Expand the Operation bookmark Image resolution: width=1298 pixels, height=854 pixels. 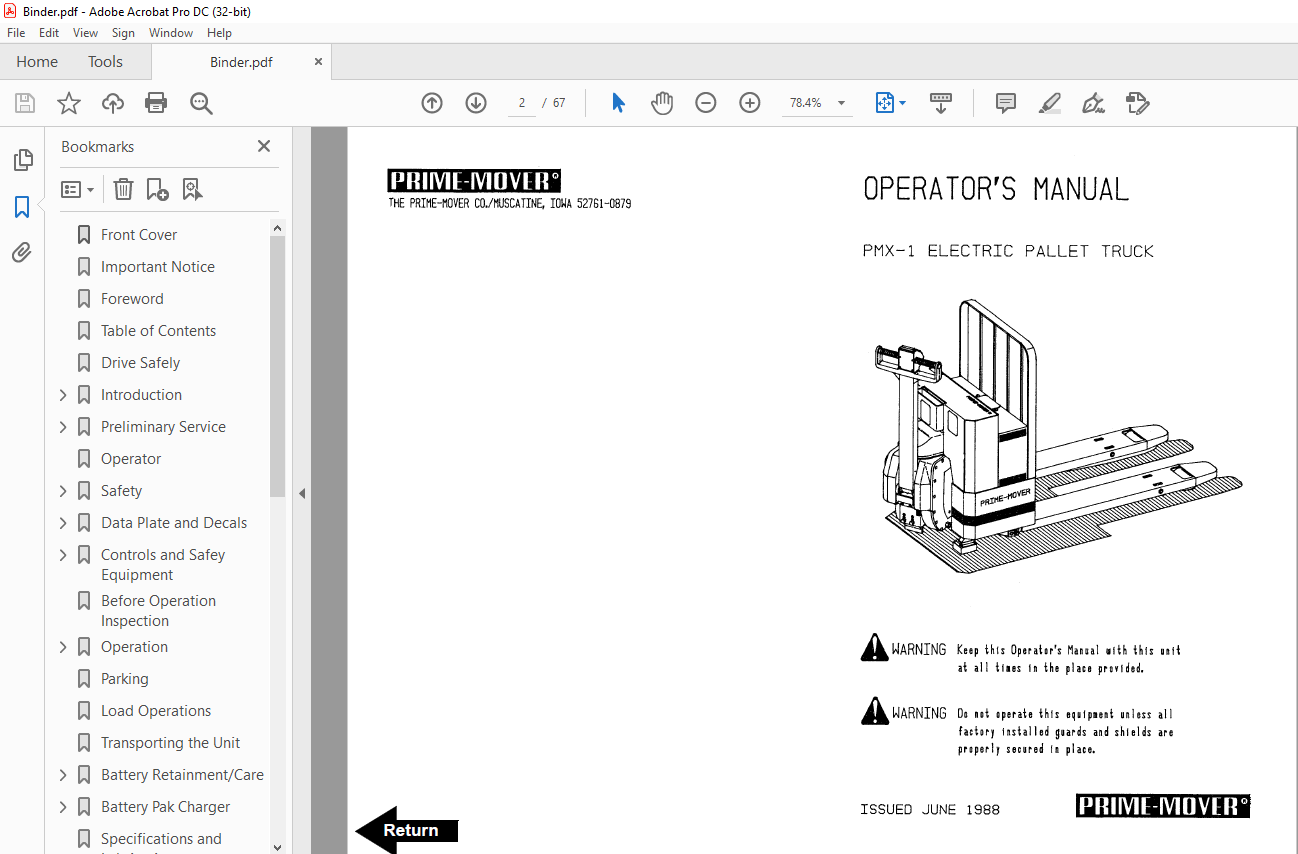[64, 647]
